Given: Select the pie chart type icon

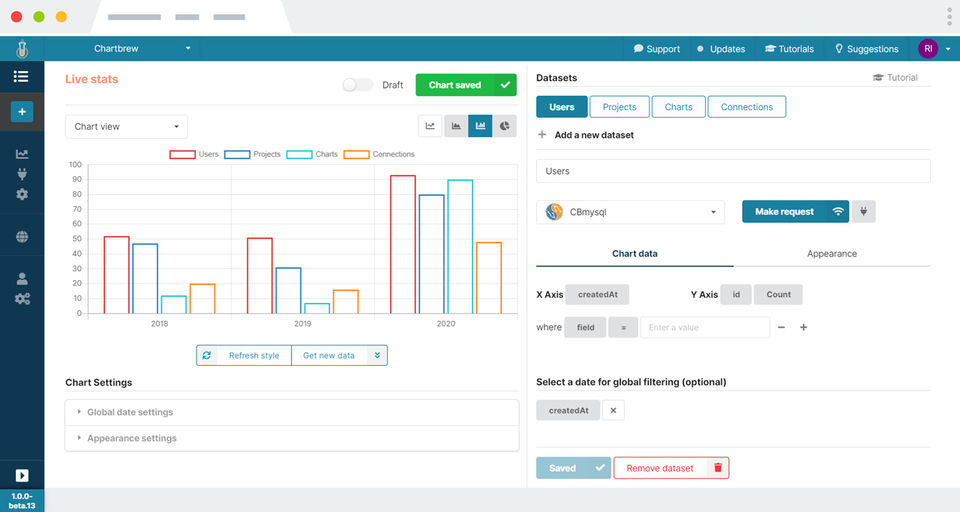Looking at the screenshot, I should click(x=504, y=126).
